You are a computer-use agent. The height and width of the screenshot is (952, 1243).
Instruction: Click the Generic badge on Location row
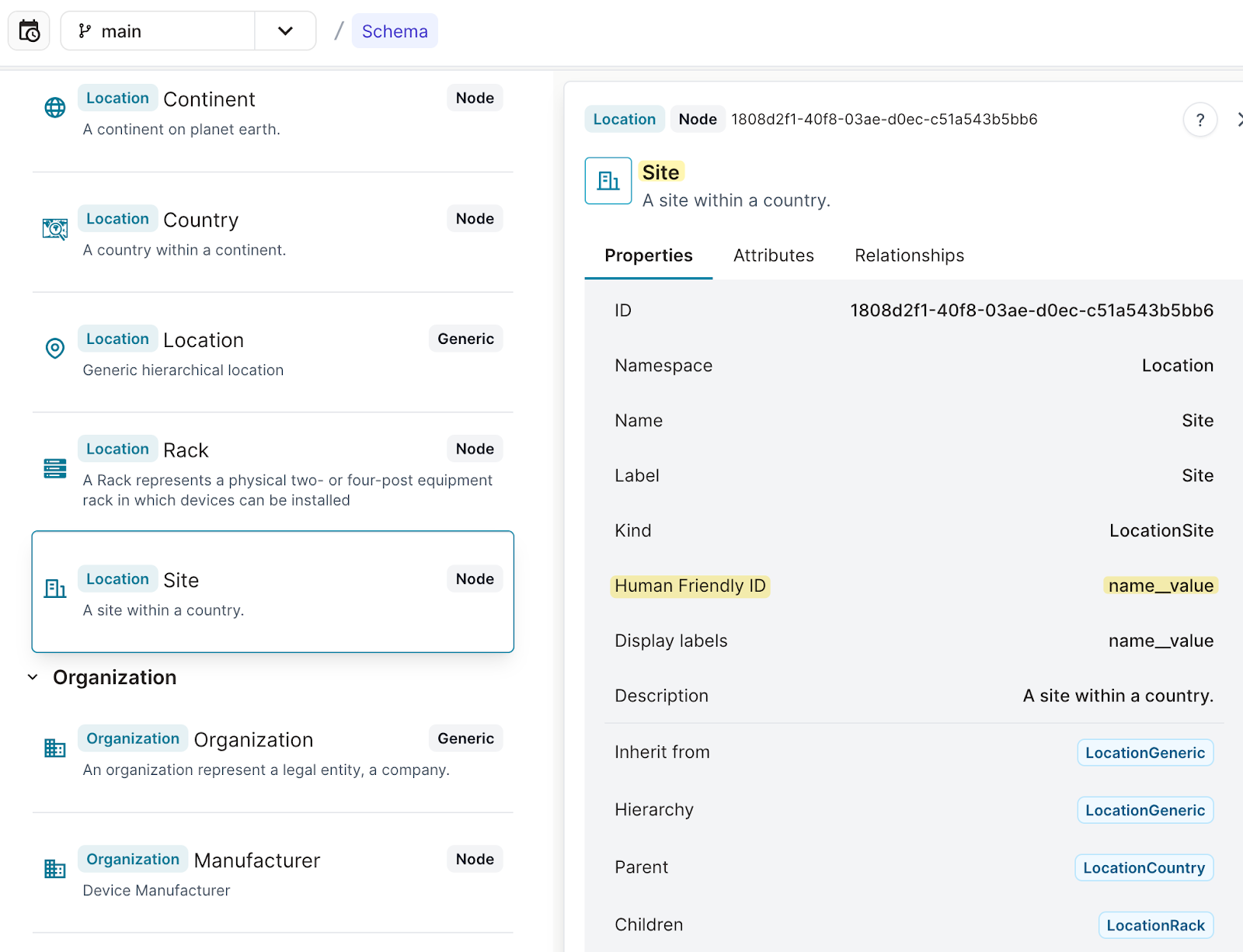465,339
